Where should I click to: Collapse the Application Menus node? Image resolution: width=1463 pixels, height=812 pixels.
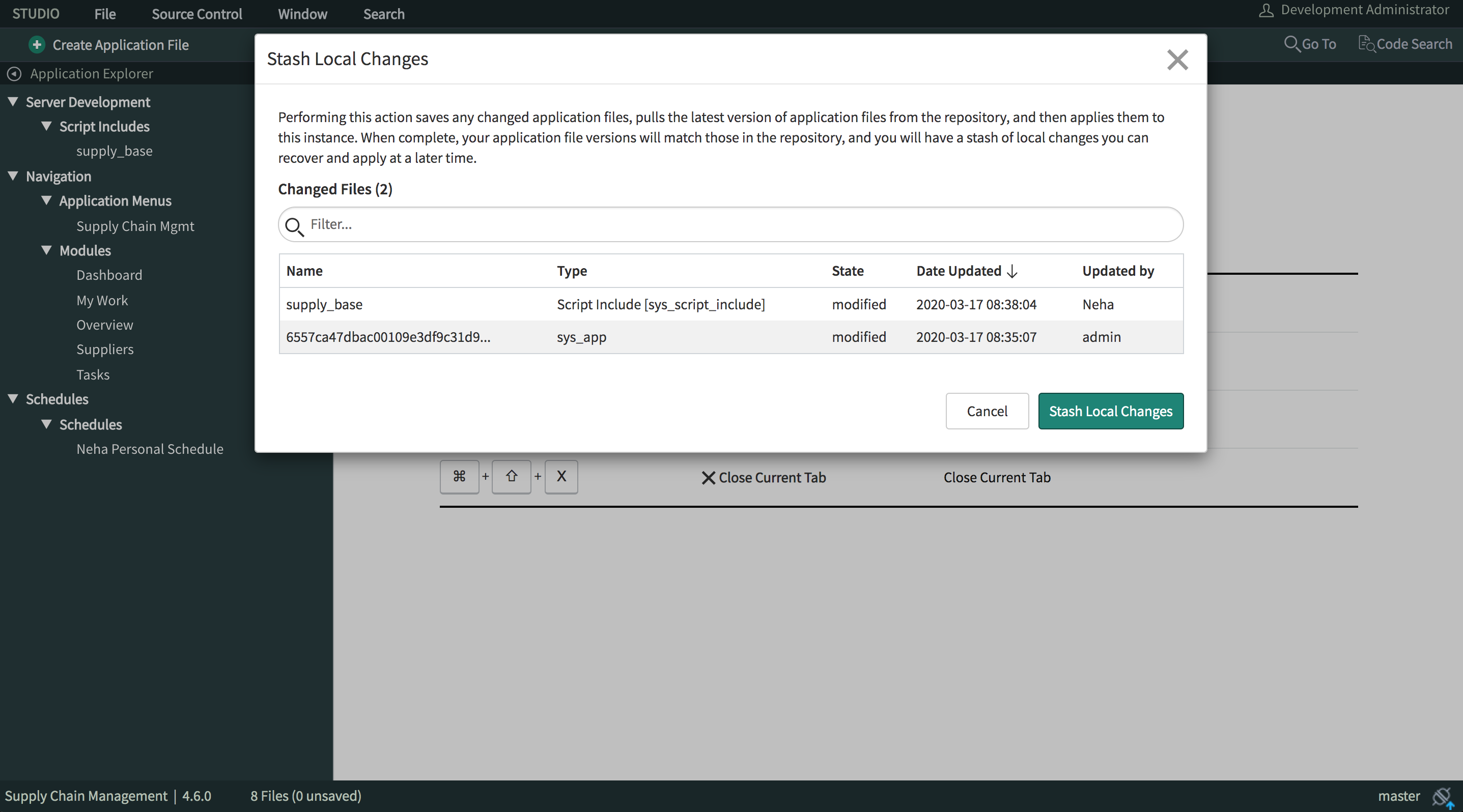pos(46,200)
